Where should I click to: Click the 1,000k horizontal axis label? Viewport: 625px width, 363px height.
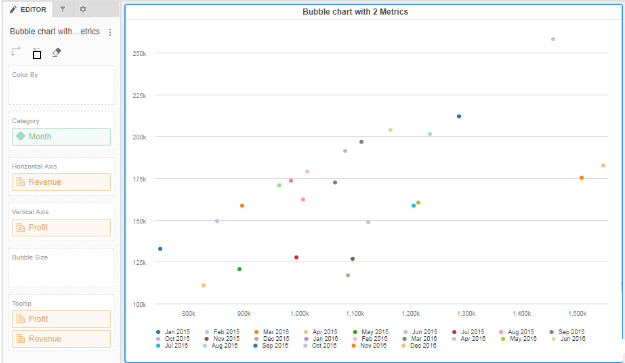point(299,314)
